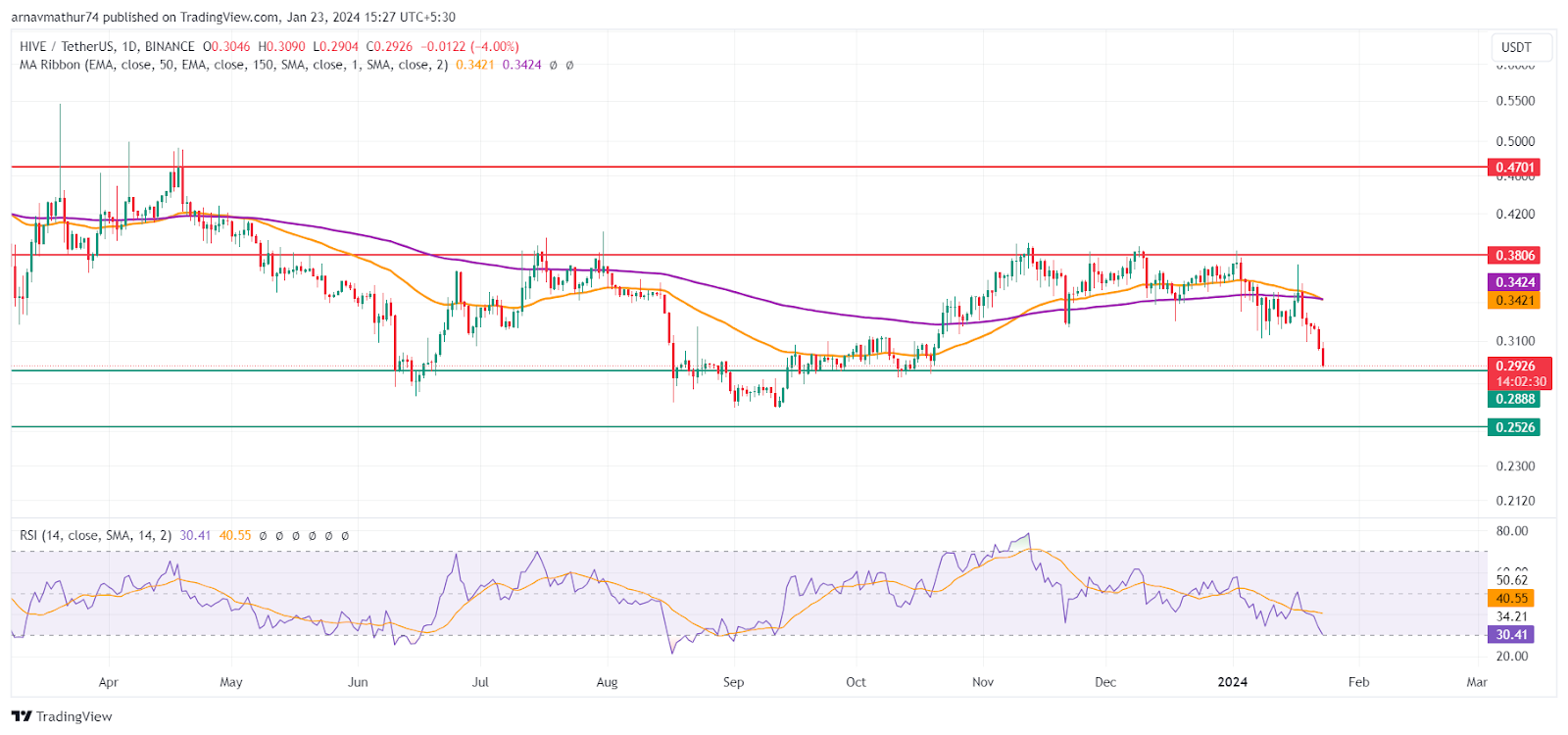
Task: Click the May label on time axis
Action: [231, 682]
